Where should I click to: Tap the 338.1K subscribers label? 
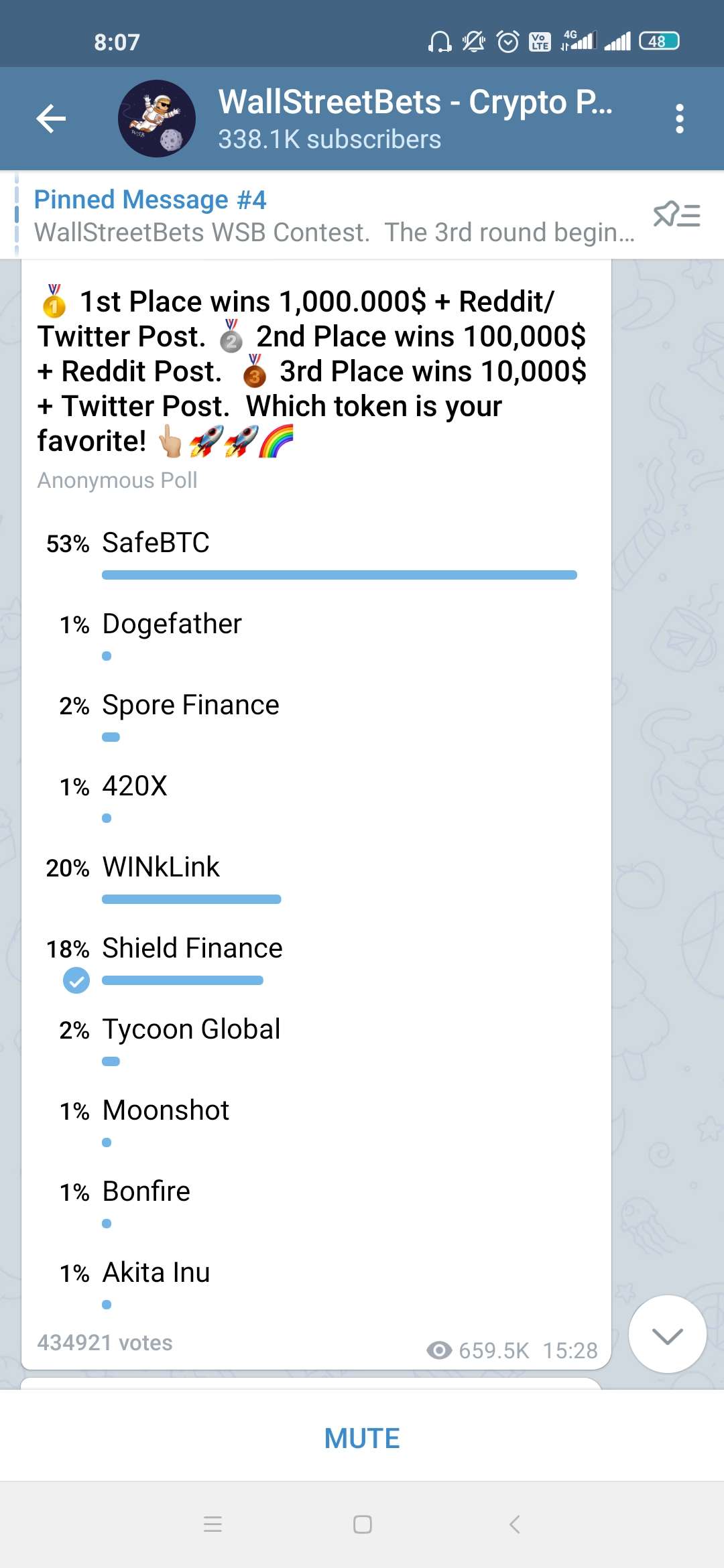[329, 139]
